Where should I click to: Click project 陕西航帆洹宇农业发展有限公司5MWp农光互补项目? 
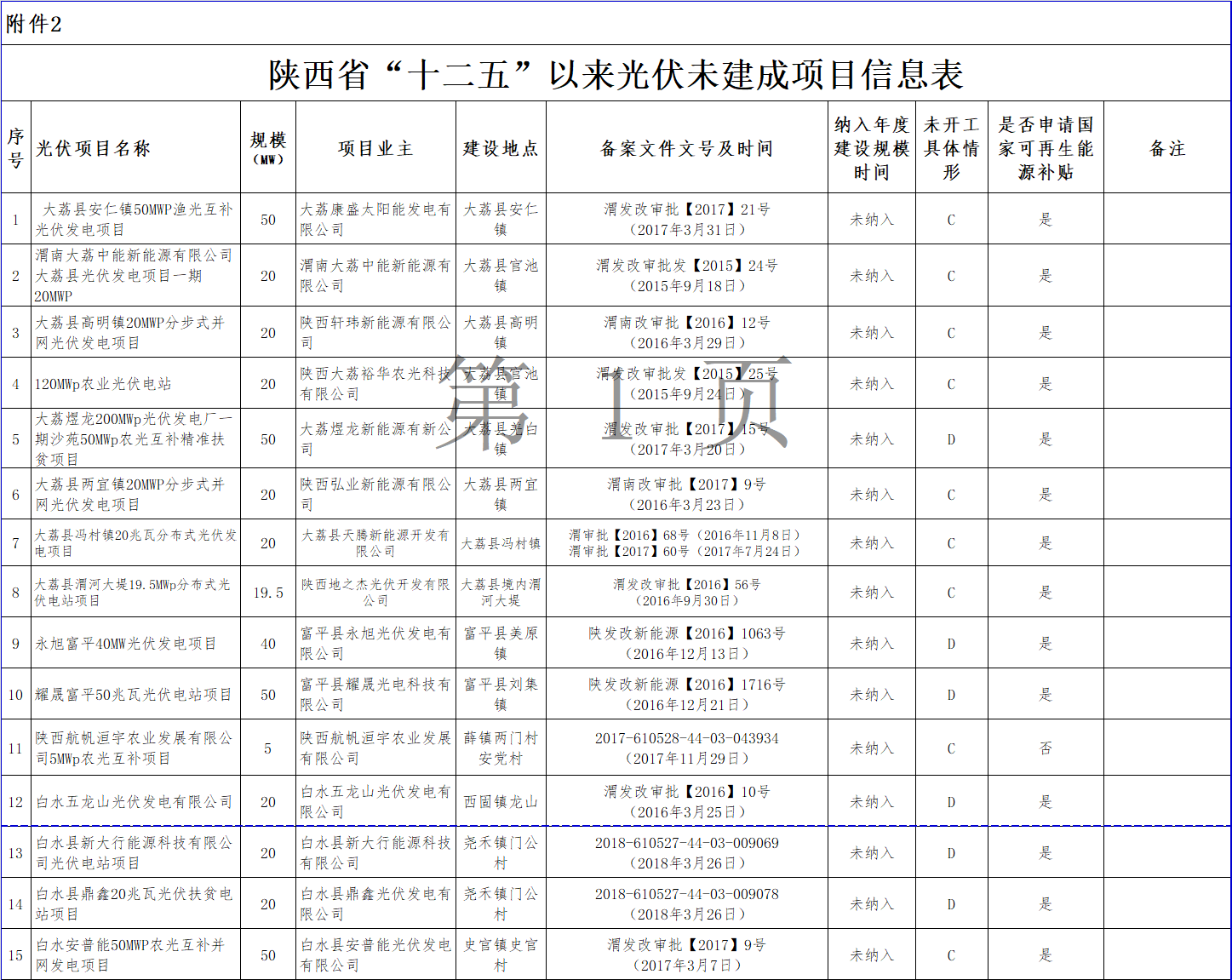tap(135, 748)
